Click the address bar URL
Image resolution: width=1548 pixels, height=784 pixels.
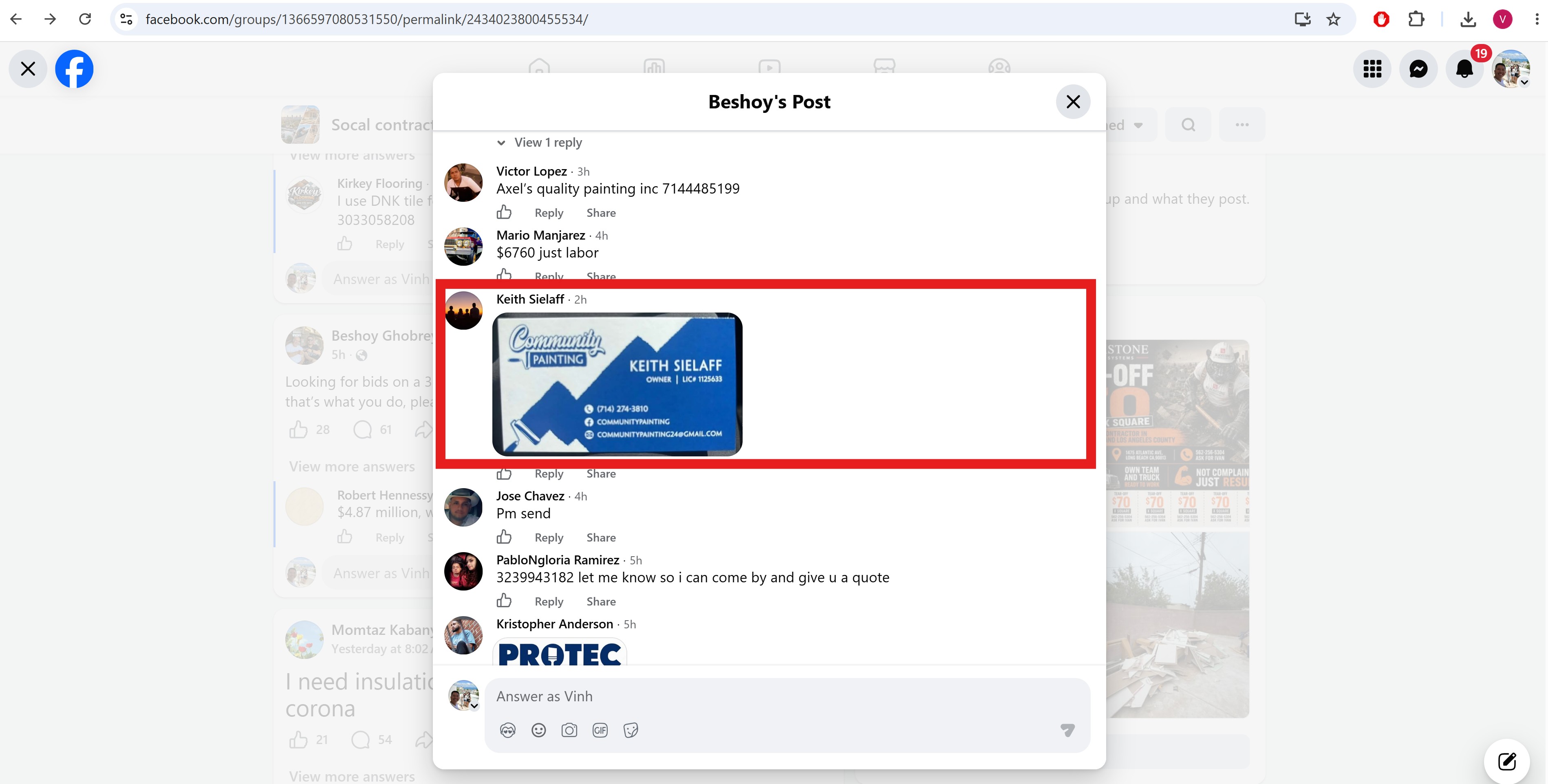point(366,19)
